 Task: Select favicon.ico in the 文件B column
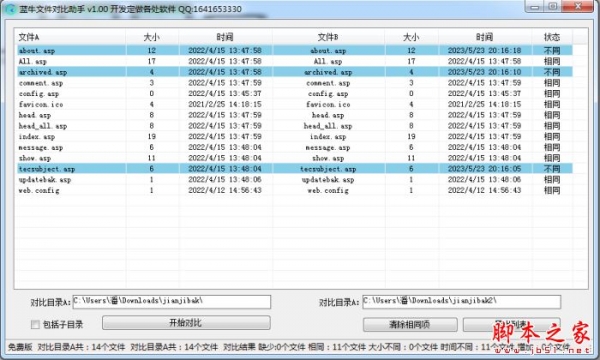pos(328,104)
